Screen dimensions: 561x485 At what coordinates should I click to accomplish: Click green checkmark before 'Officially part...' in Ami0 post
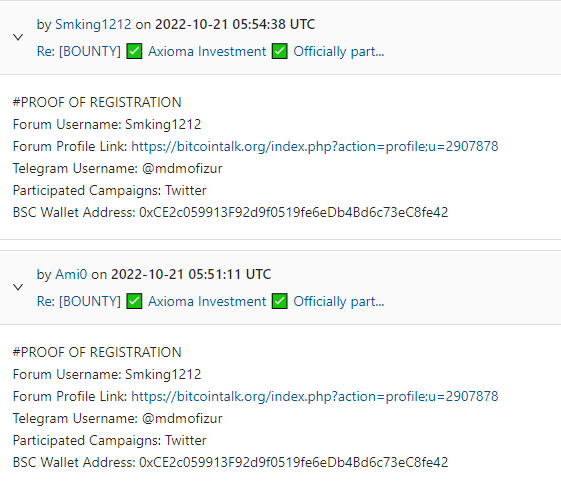click(279, 301)
